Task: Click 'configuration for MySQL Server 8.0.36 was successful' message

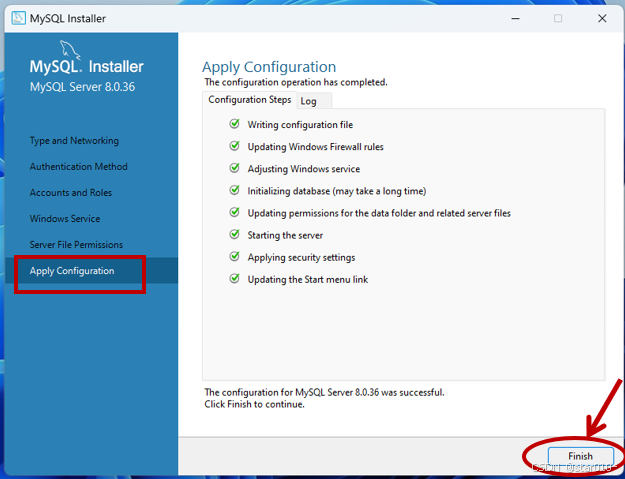Action: pyautogui.click(x=324, y=392)
